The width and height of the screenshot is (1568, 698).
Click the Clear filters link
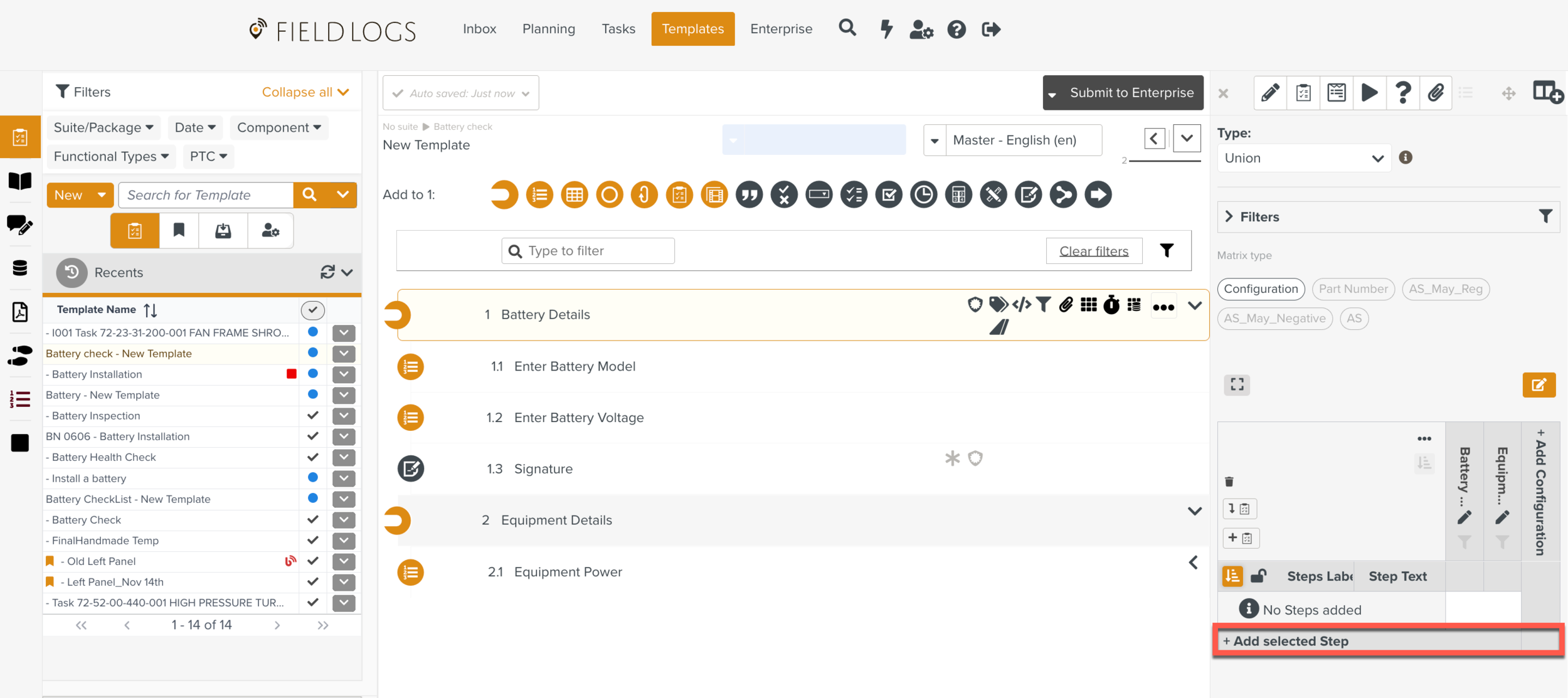click(x=1094, y=251)
